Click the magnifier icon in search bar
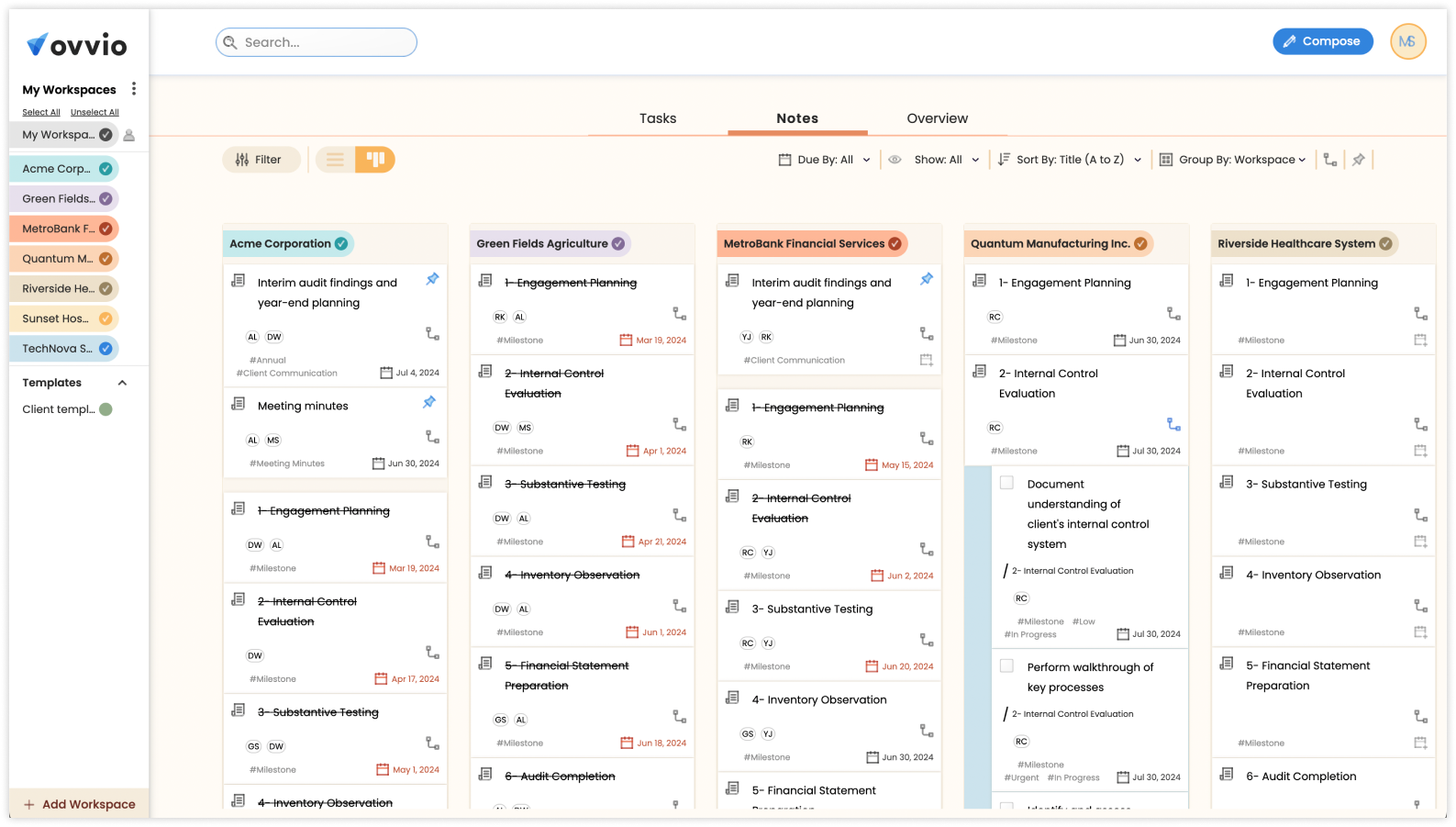This screenshot has height=827, width=1456. point(230,42)
